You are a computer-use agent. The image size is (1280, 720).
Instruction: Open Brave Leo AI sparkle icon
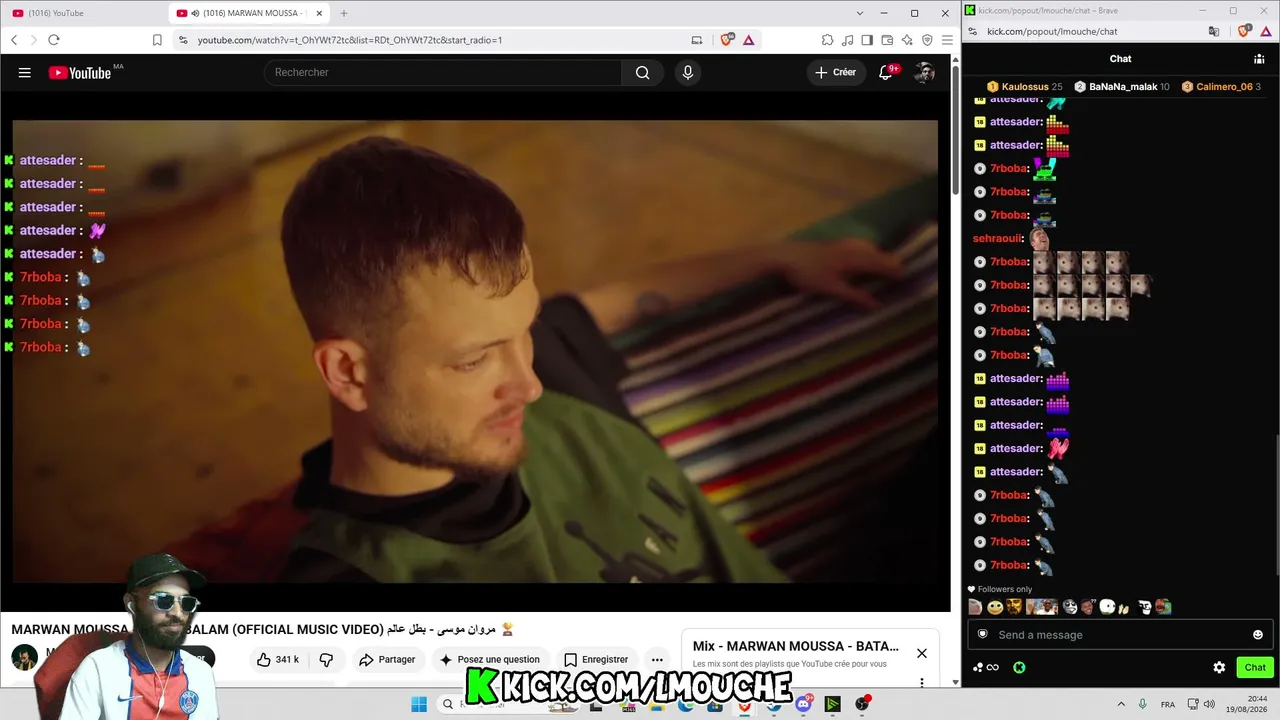[907, 40]
